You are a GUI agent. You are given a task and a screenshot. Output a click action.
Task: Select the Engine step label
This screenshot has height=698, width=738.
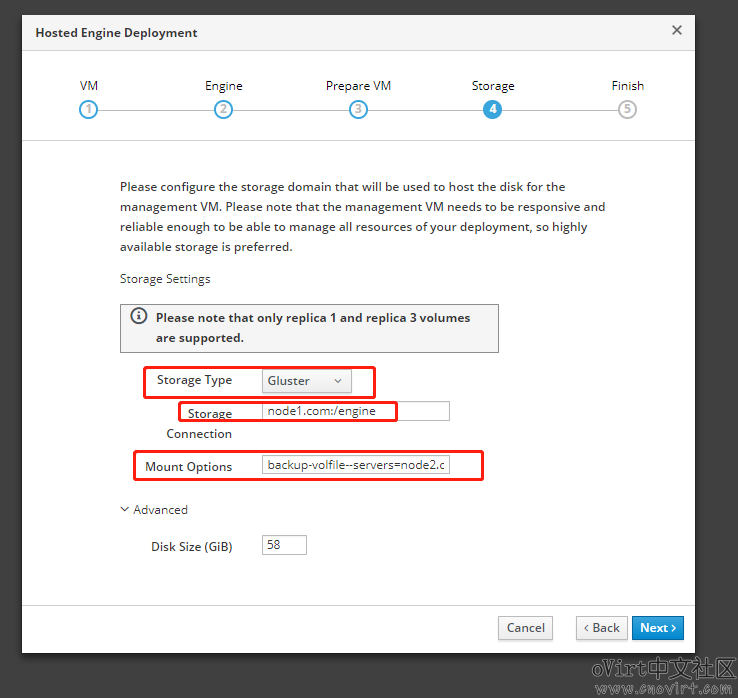coord(224,86)
